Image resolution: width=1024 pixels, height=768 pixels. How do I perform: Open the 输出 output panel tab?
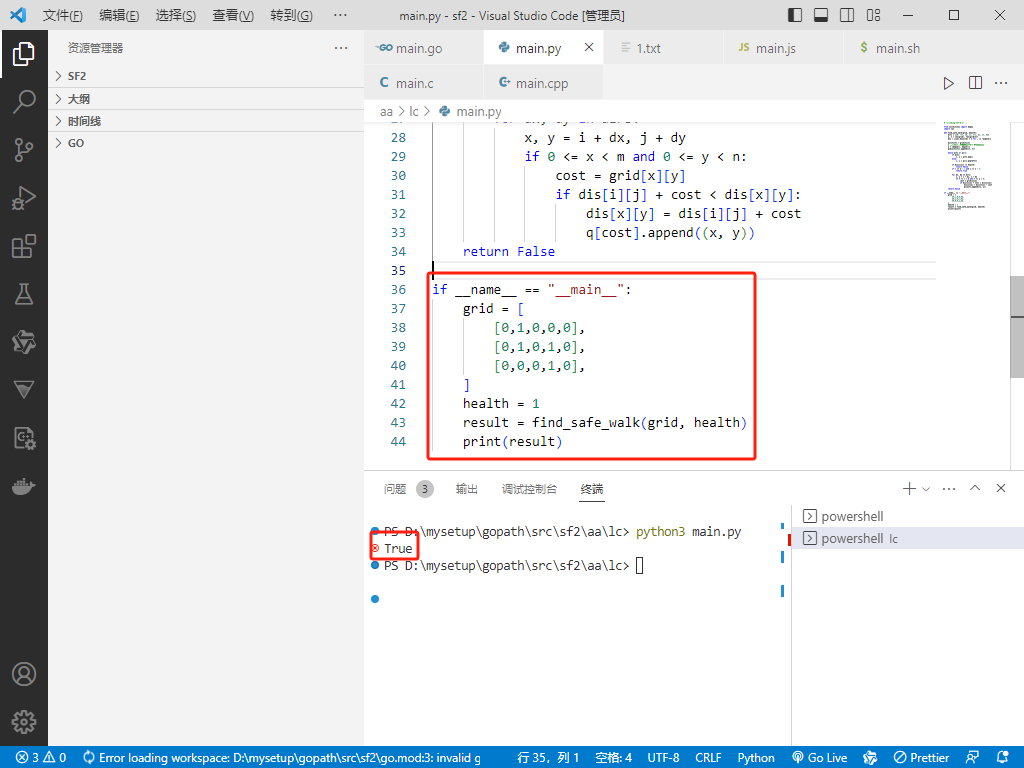[466, 488]
